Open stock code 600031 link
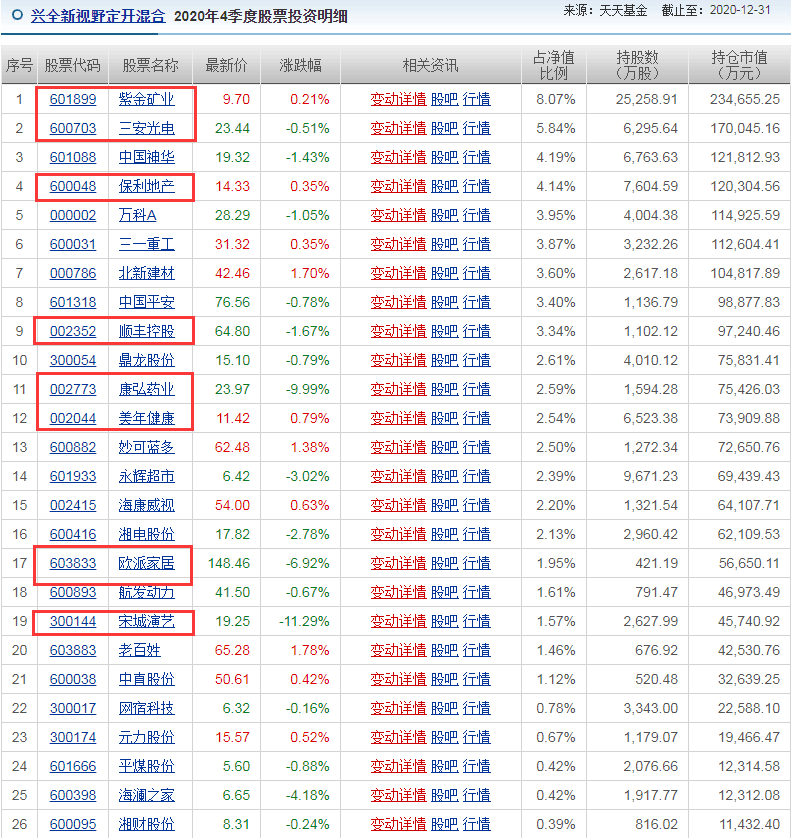The height and width of the screenshot is (838, 794). coord(73,244)
